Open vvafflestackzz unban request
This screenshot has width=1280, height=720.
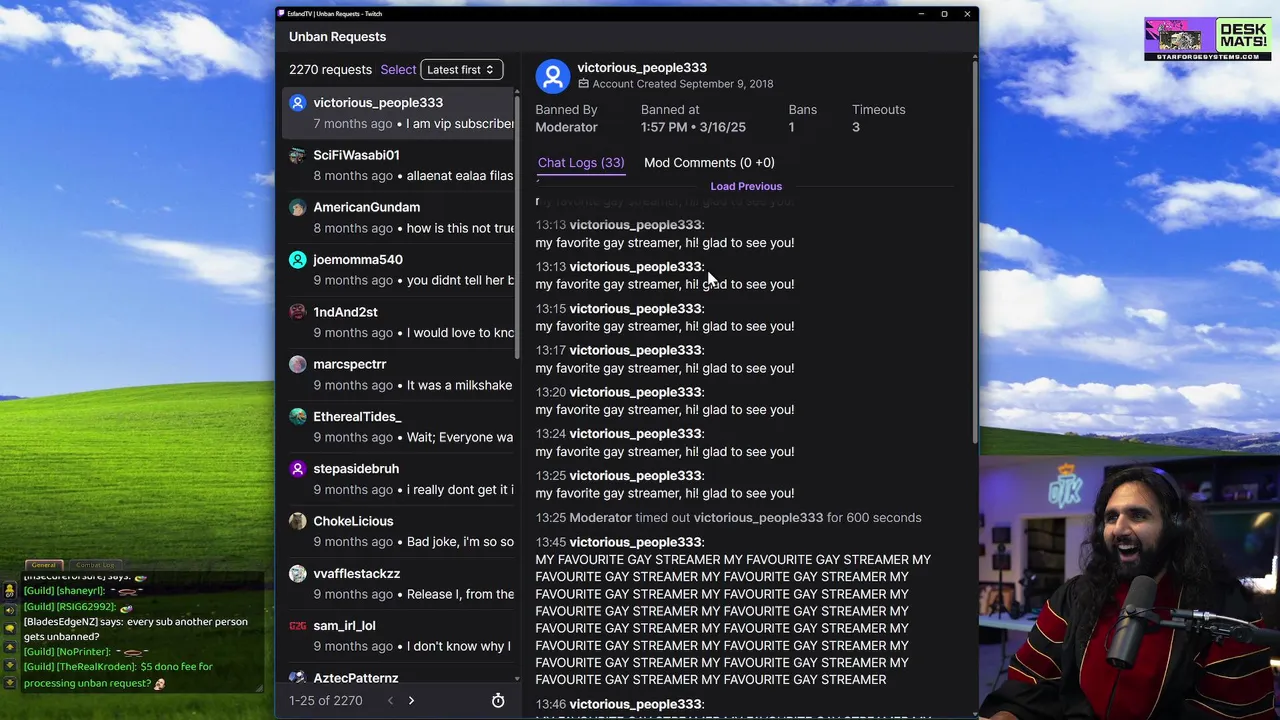click(x=398, y=584)
